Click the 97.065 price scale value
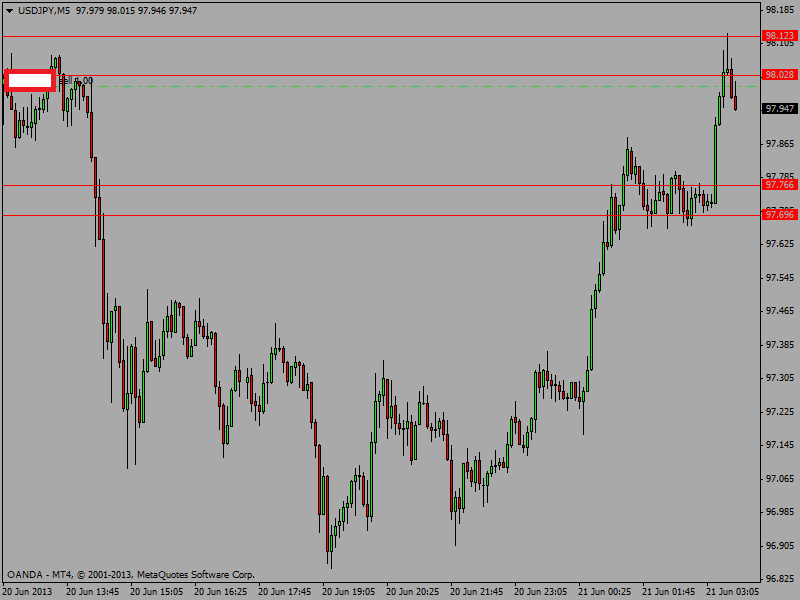The height and width of the screenshot is (600, 800). pos(780,479)
